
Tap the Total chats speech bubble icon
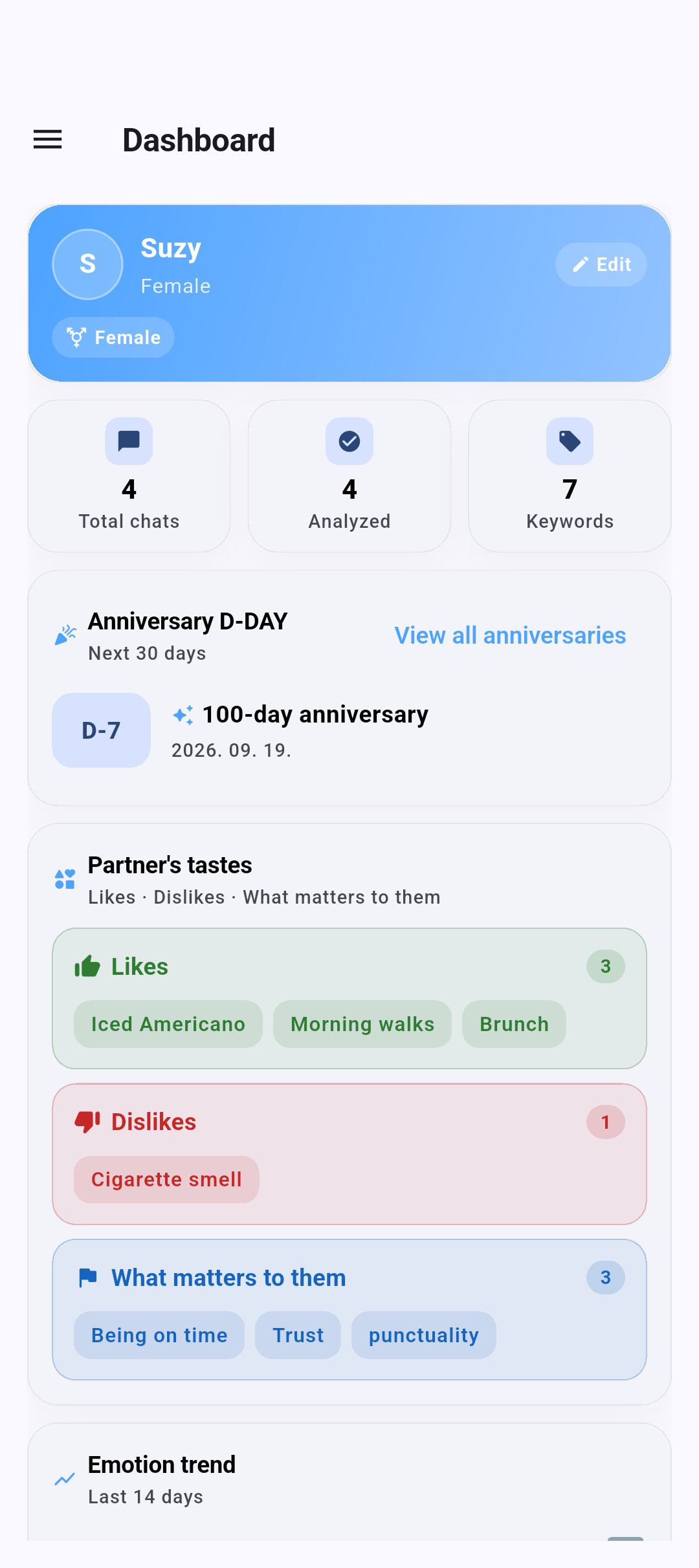point(129,441)
